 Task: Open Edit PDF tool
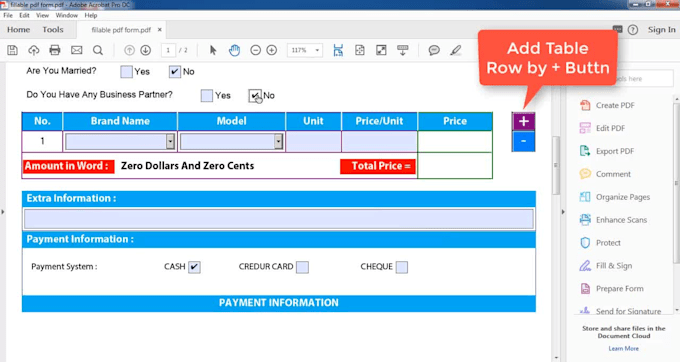[602, 128]
